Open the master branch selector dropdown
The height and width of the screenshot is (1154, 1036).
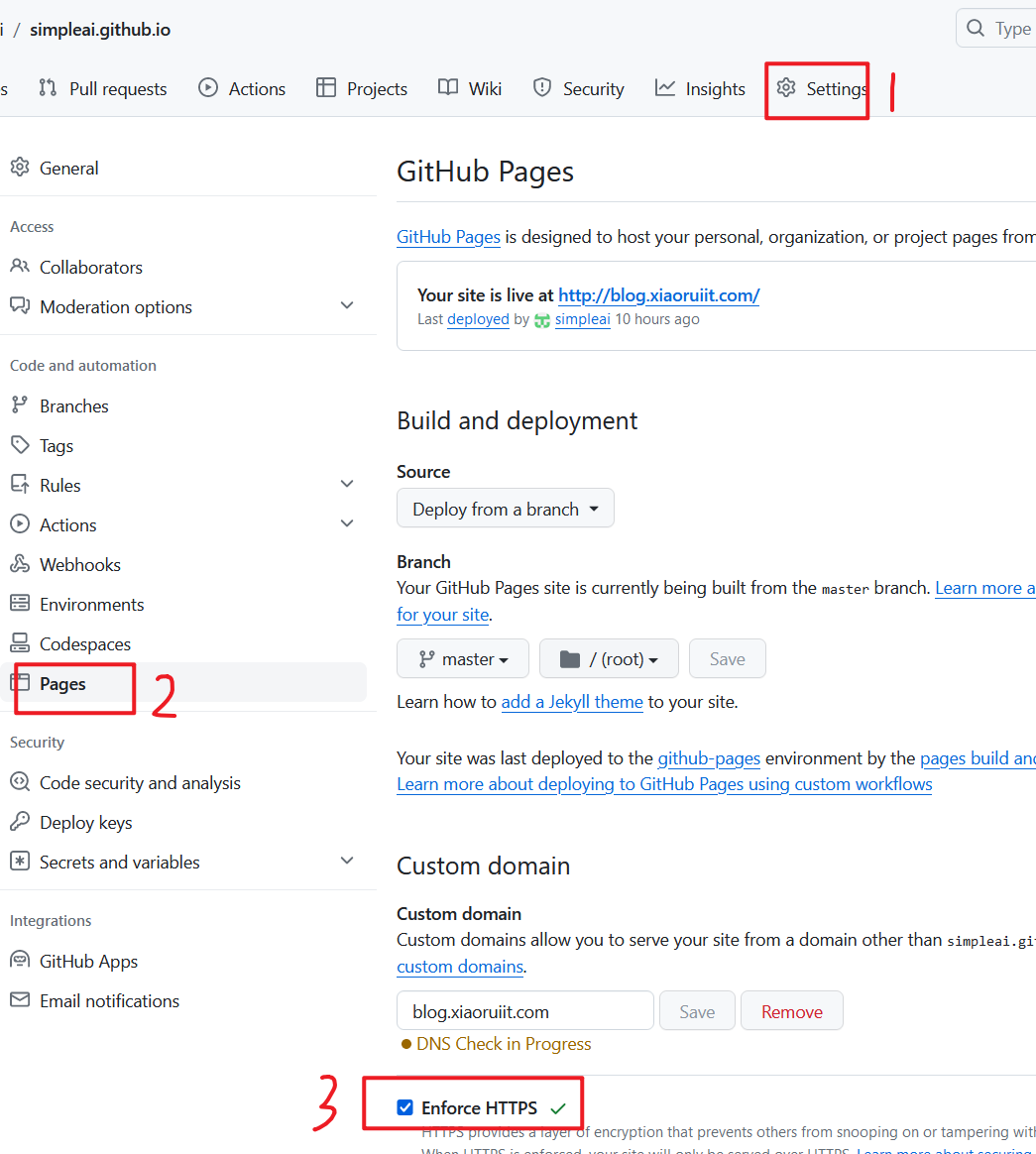pos(463,659)
